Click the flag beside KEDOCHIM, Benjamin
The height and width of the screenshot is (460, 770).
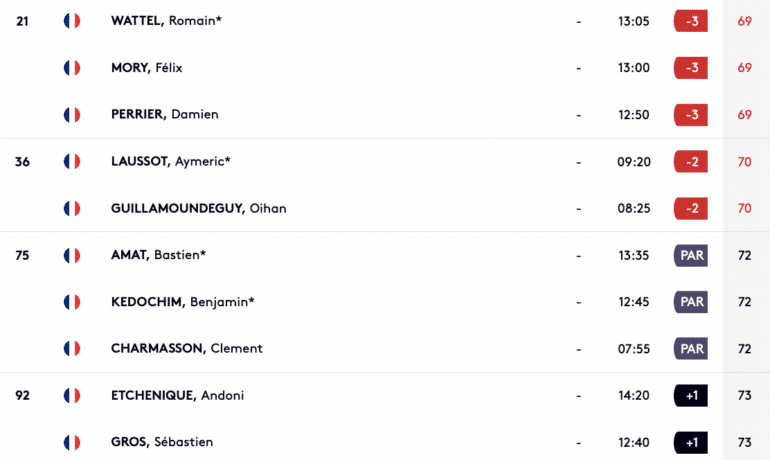pos(72,302)
